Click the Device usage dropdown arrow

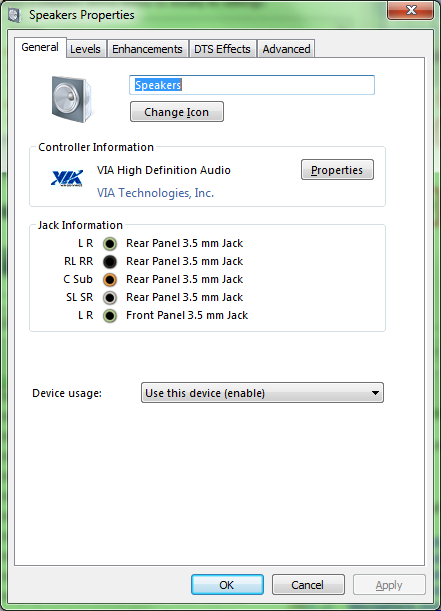[375, 393]
